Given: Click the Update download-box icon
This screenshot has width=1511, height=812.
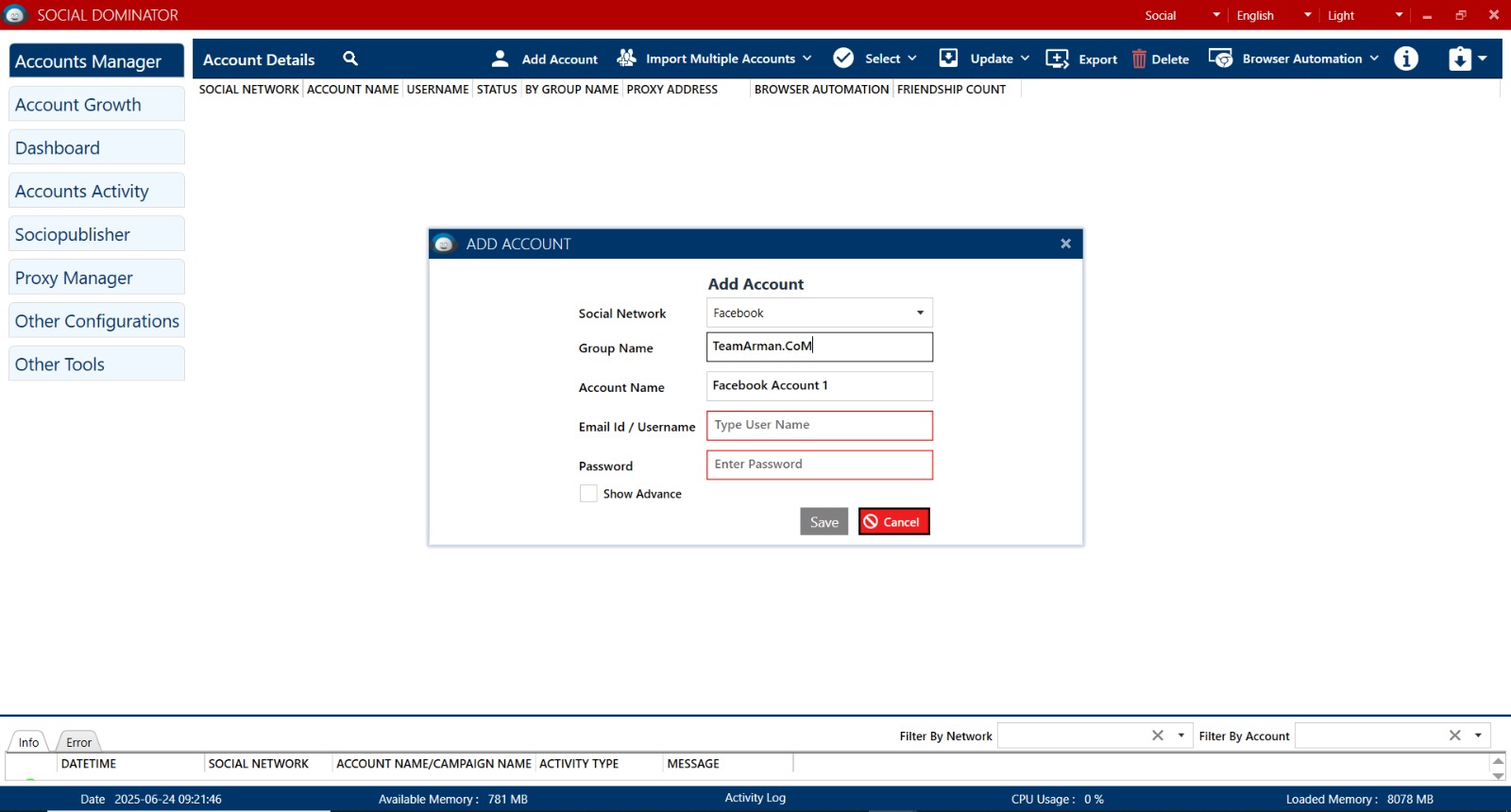Looking at the screenshot, I should pos(948,59).
